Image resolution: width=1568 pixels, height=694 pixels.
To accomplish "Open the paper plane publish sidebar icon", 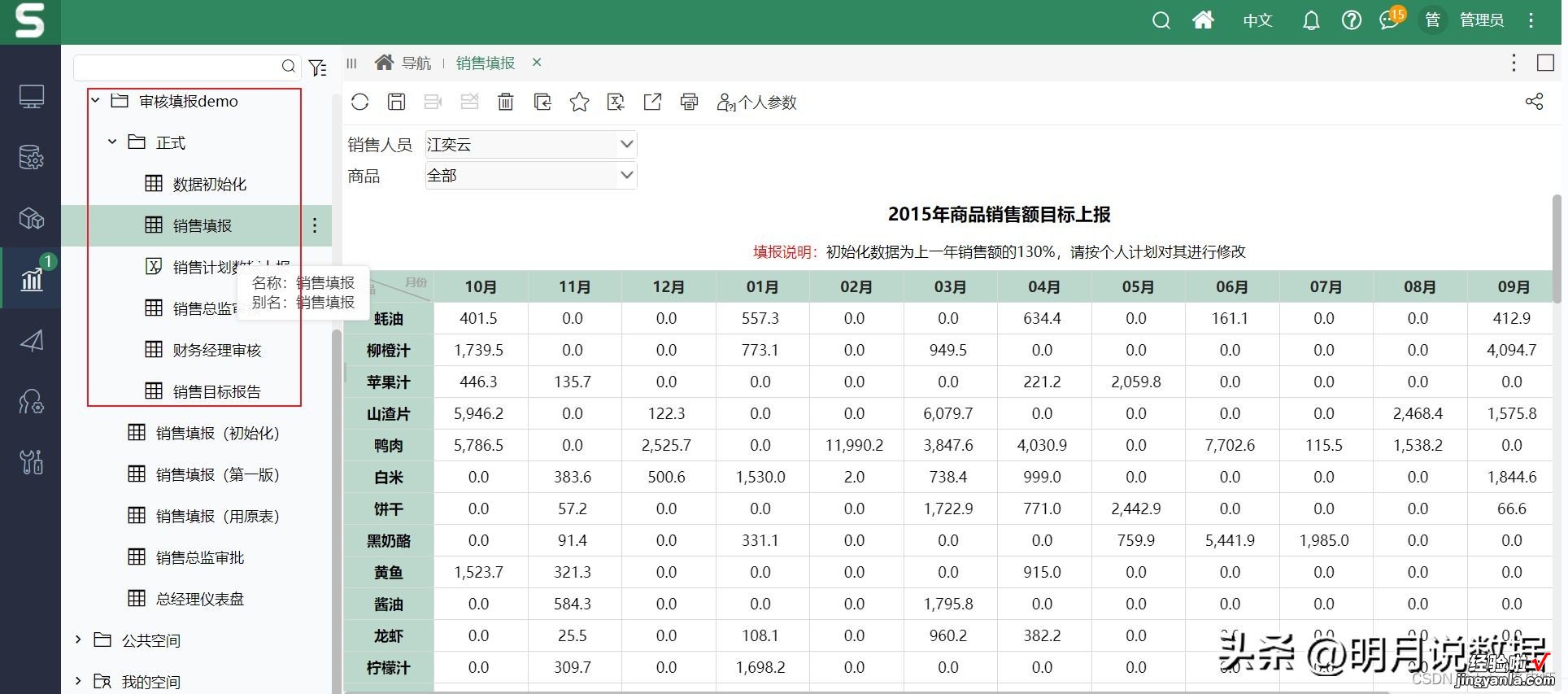I will tap(31, 341).
